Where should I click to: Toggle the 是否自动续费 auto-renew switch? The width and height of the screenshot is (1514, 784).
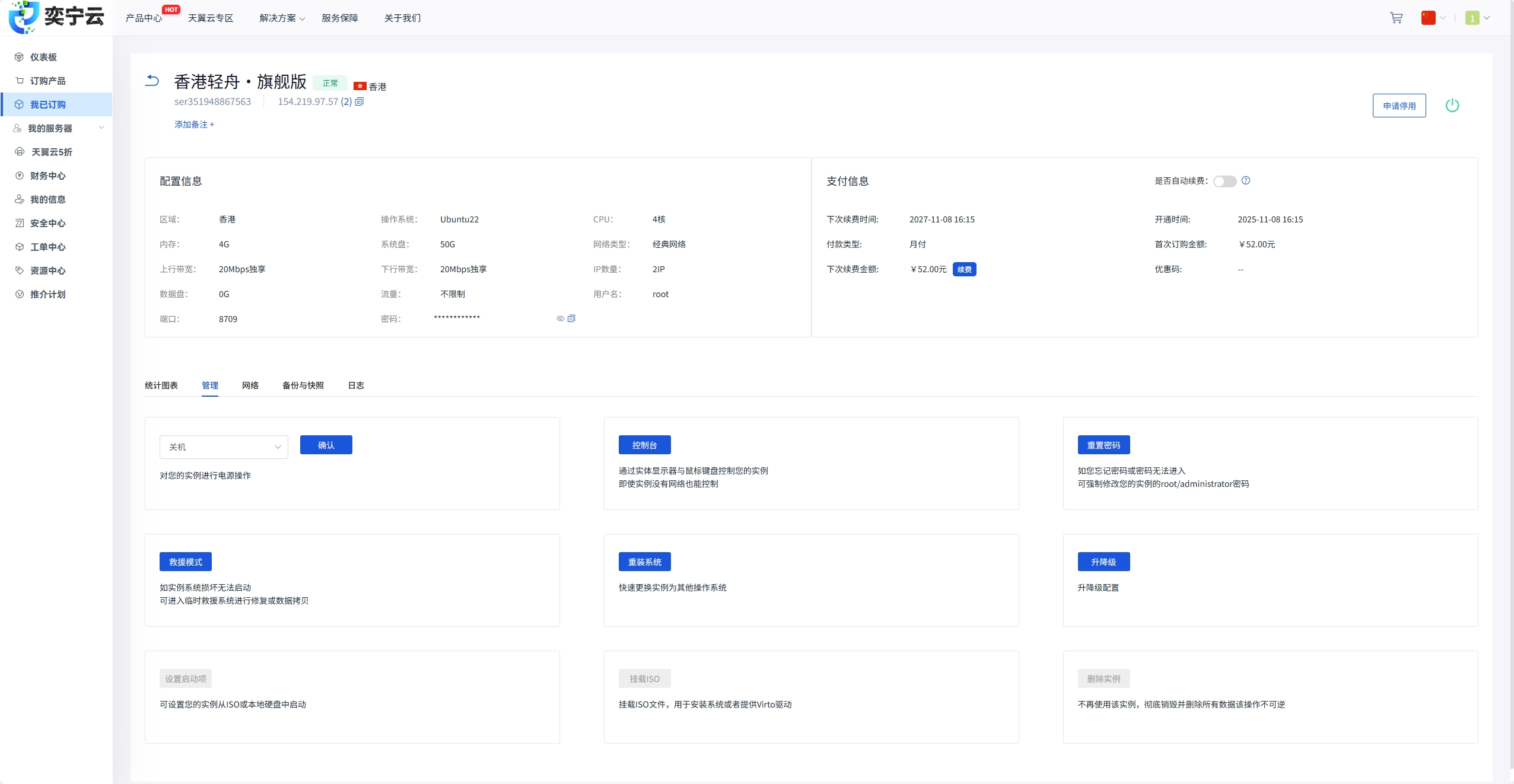coord(1224,181)
